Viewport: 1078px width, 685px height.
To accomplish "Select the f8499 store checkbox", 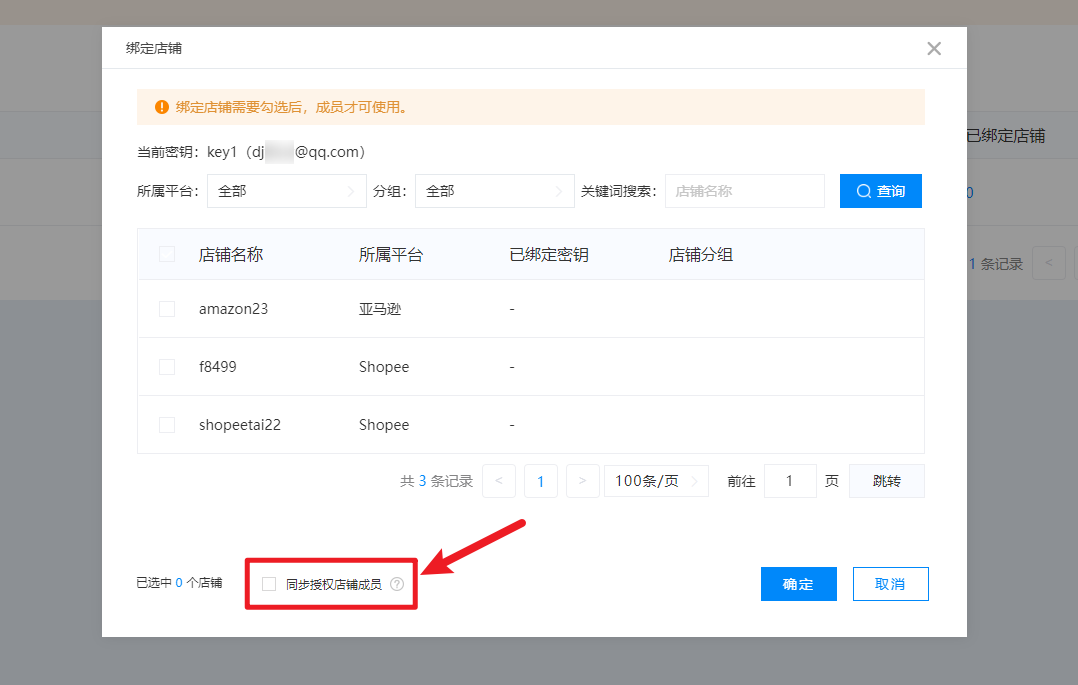I will coord(167,367).
